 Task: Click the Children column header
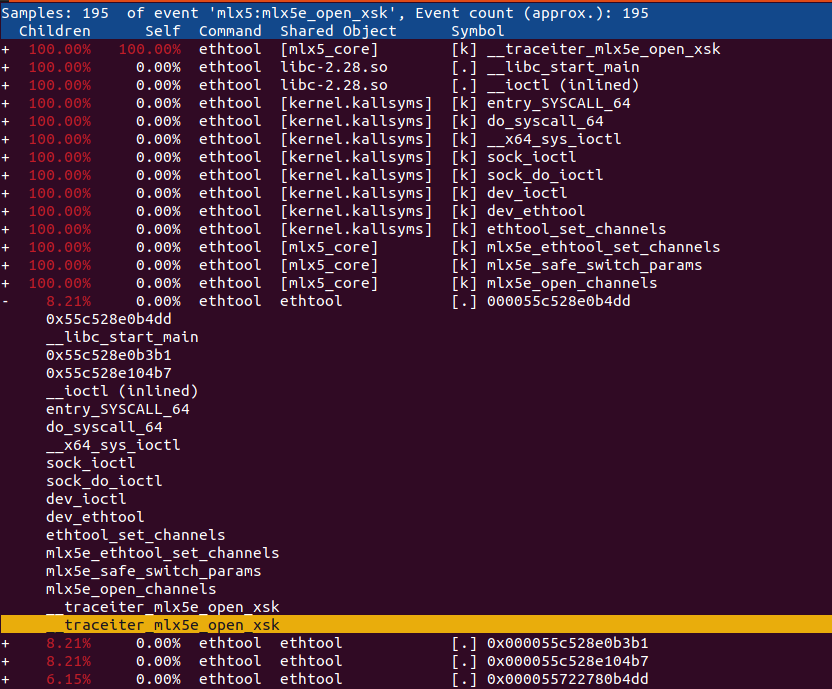pos(55,31)
